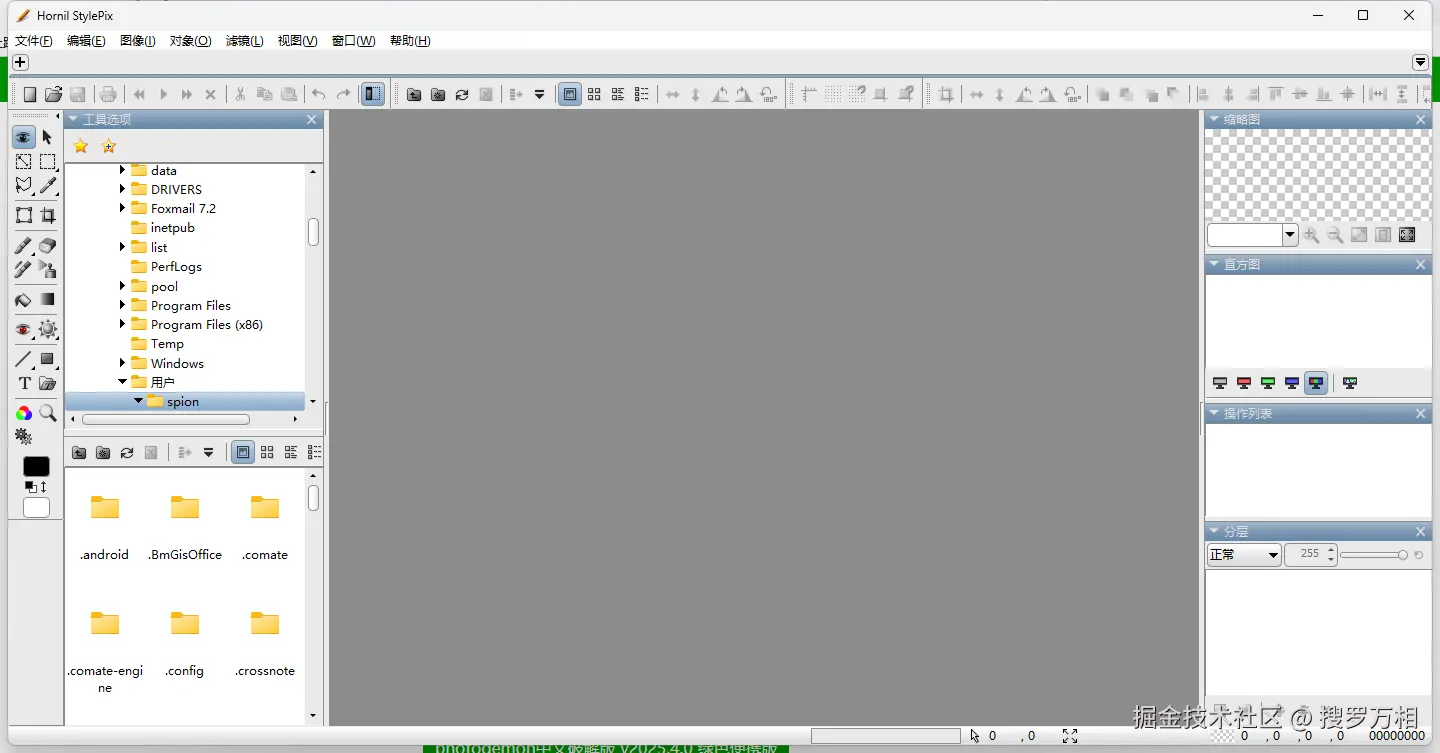1440x753 pixels.
Task: Select the red-eye removal tool
Action: (23, 329)
